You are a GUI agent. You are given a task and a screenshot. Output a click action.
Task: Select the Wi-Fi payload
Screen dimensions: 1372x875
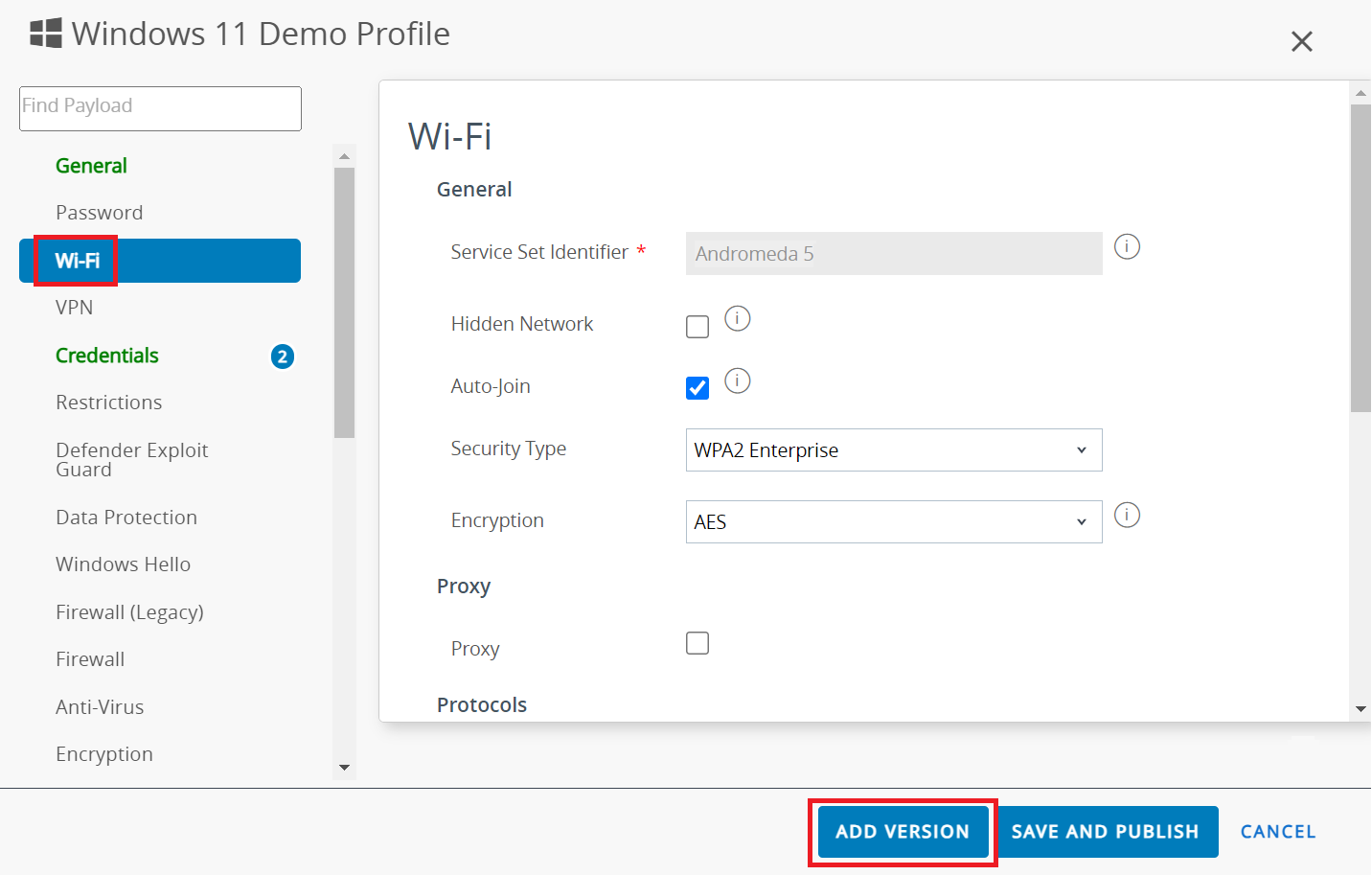(160, 261)
